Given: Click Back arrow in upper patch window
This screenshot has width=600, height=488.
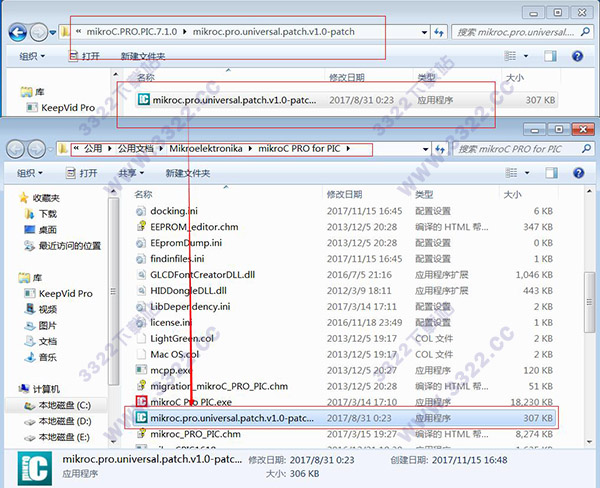Looking at the screenshot, I should [x=18, y=32].
